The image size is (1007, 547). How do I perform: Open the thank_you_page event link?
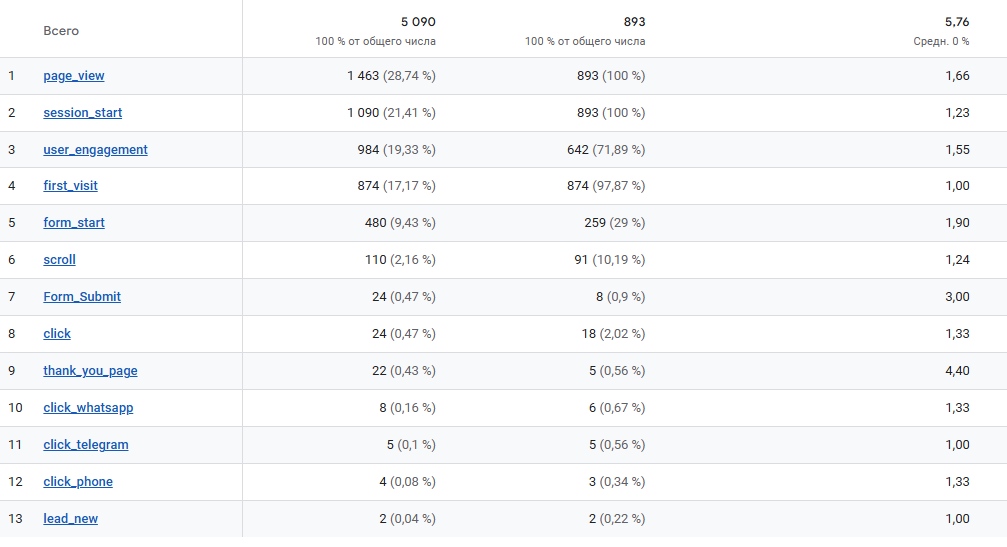point(90,371)
